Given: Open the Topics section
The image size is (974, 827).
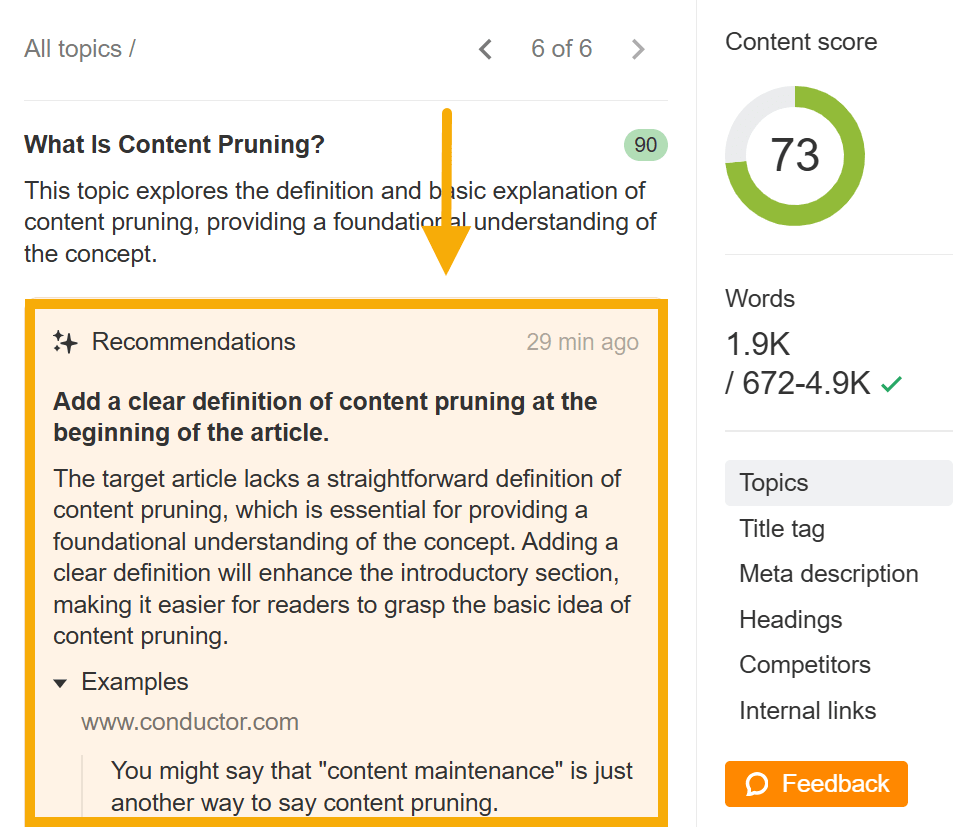Looking at the screenshot, I should coord(774,483).
